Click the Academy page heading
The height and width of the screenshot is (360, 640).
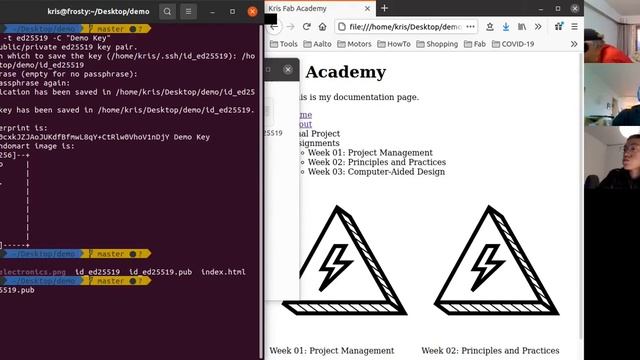(x=345, y=72)
